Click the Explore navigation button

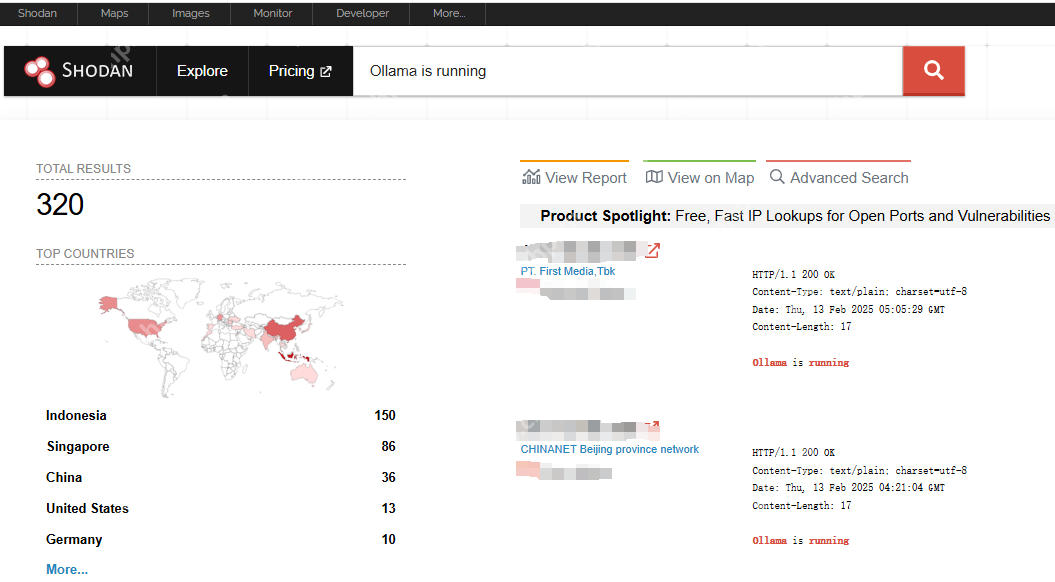(x=202, y=71)
